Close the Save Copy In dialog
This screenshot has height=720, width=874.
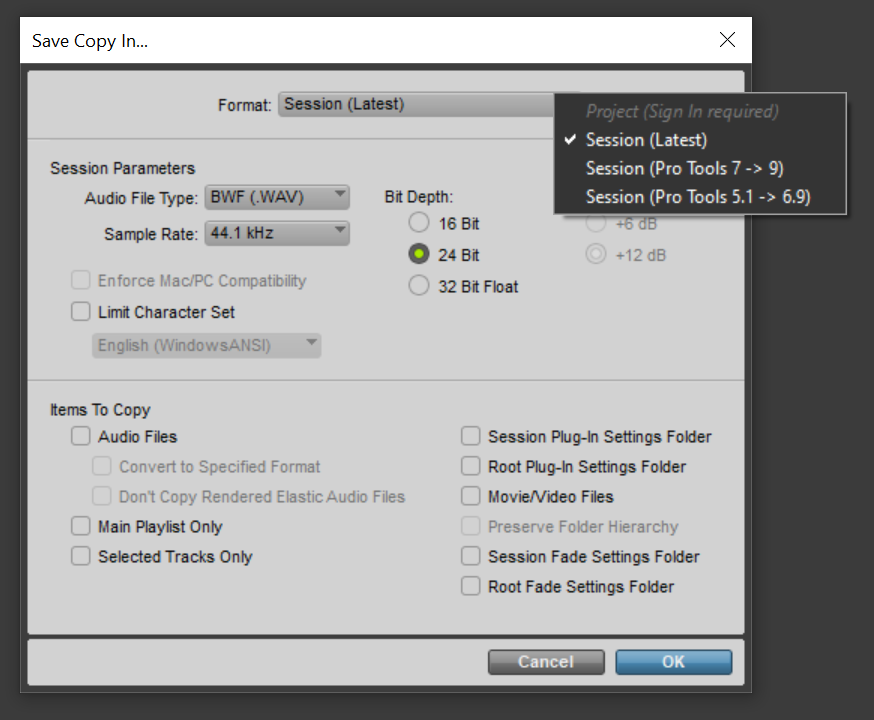[x=727, y=40]
